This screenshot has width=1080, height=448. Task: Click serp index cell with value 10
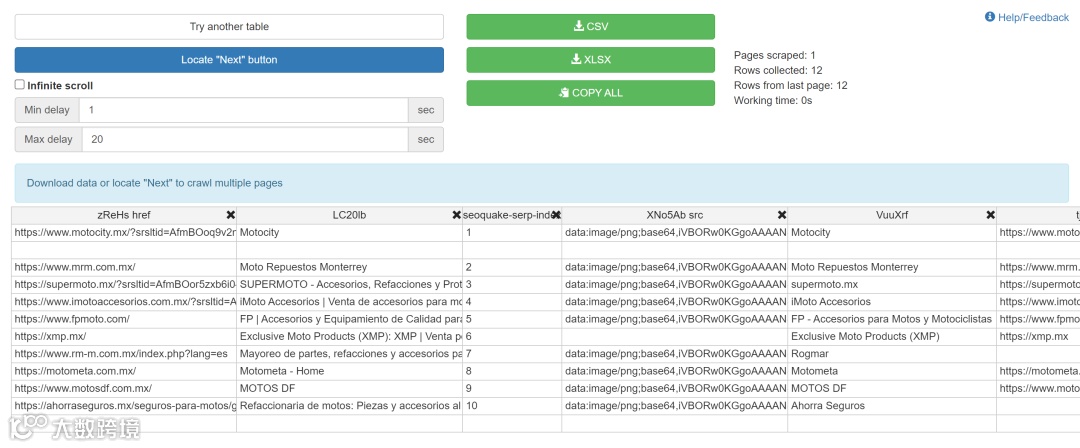pos(512,406)
